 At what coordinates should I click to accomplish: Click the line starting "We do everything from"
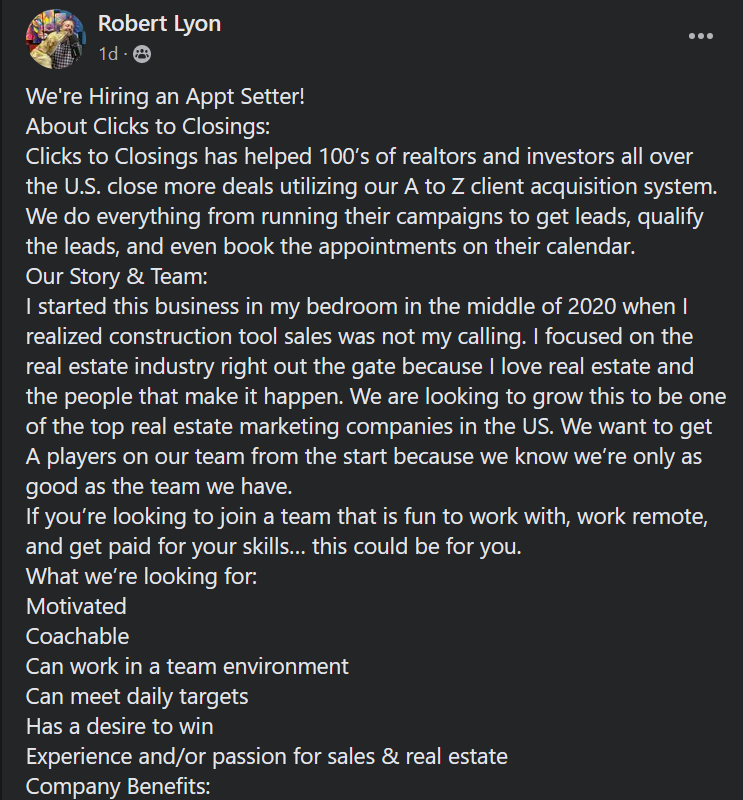point(365,216)
